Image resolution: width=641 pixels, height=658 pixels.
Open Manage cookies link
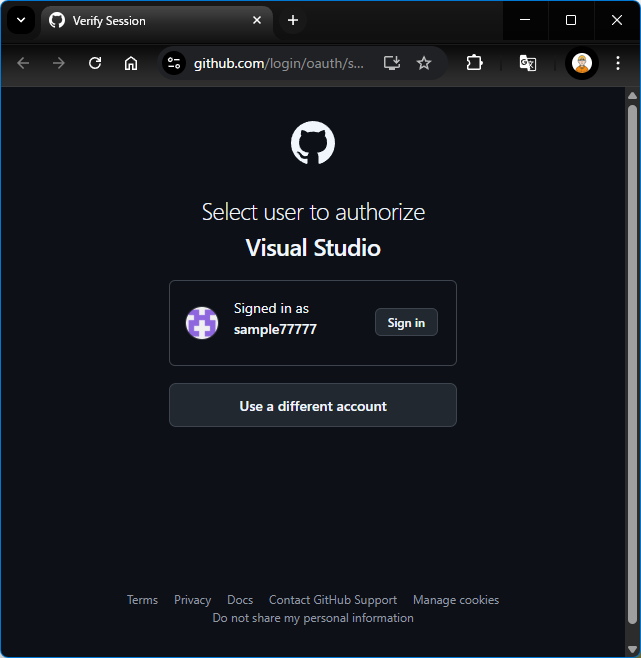tap(456, 600)
